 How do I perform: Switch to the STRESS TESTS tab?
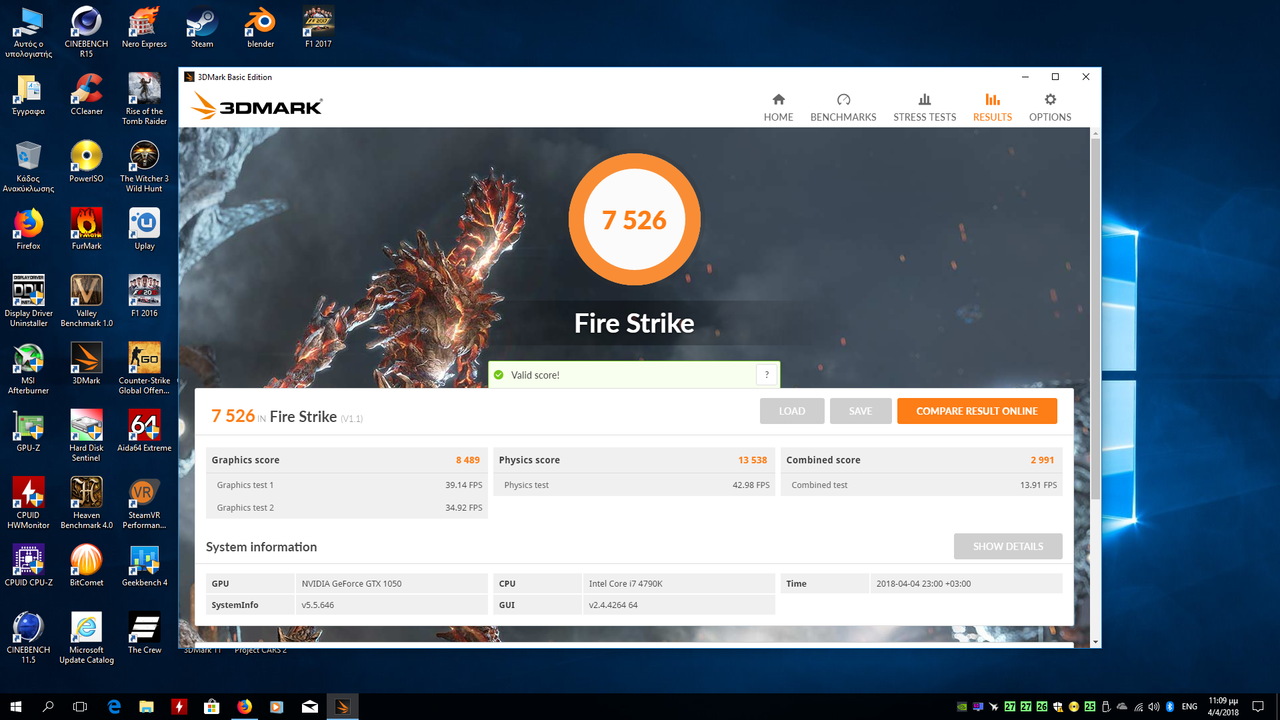[924, 108]
